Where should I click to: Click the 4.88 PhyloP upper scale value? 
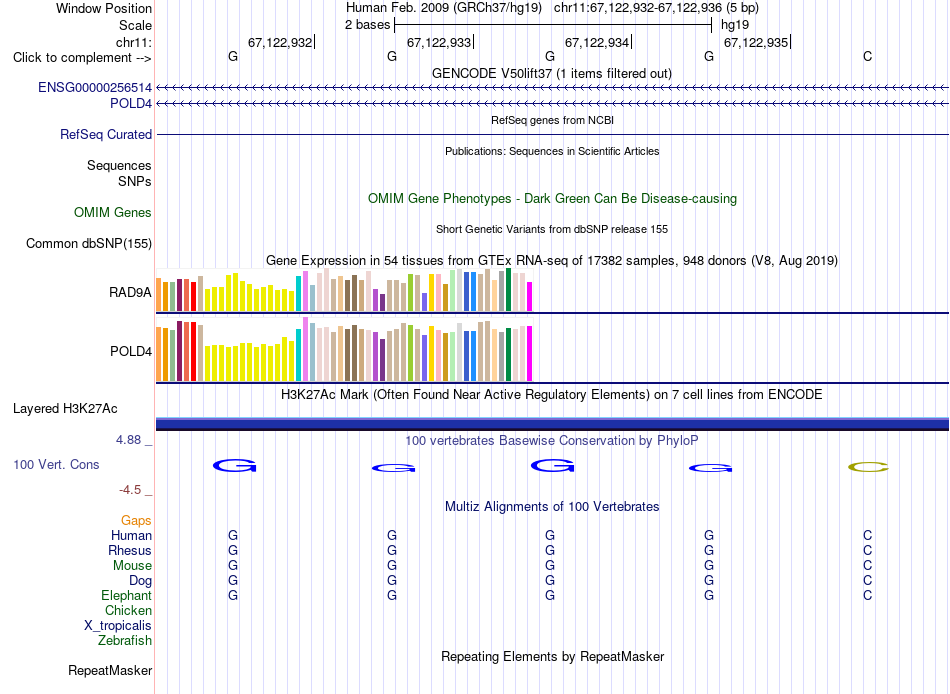(128, 439)
